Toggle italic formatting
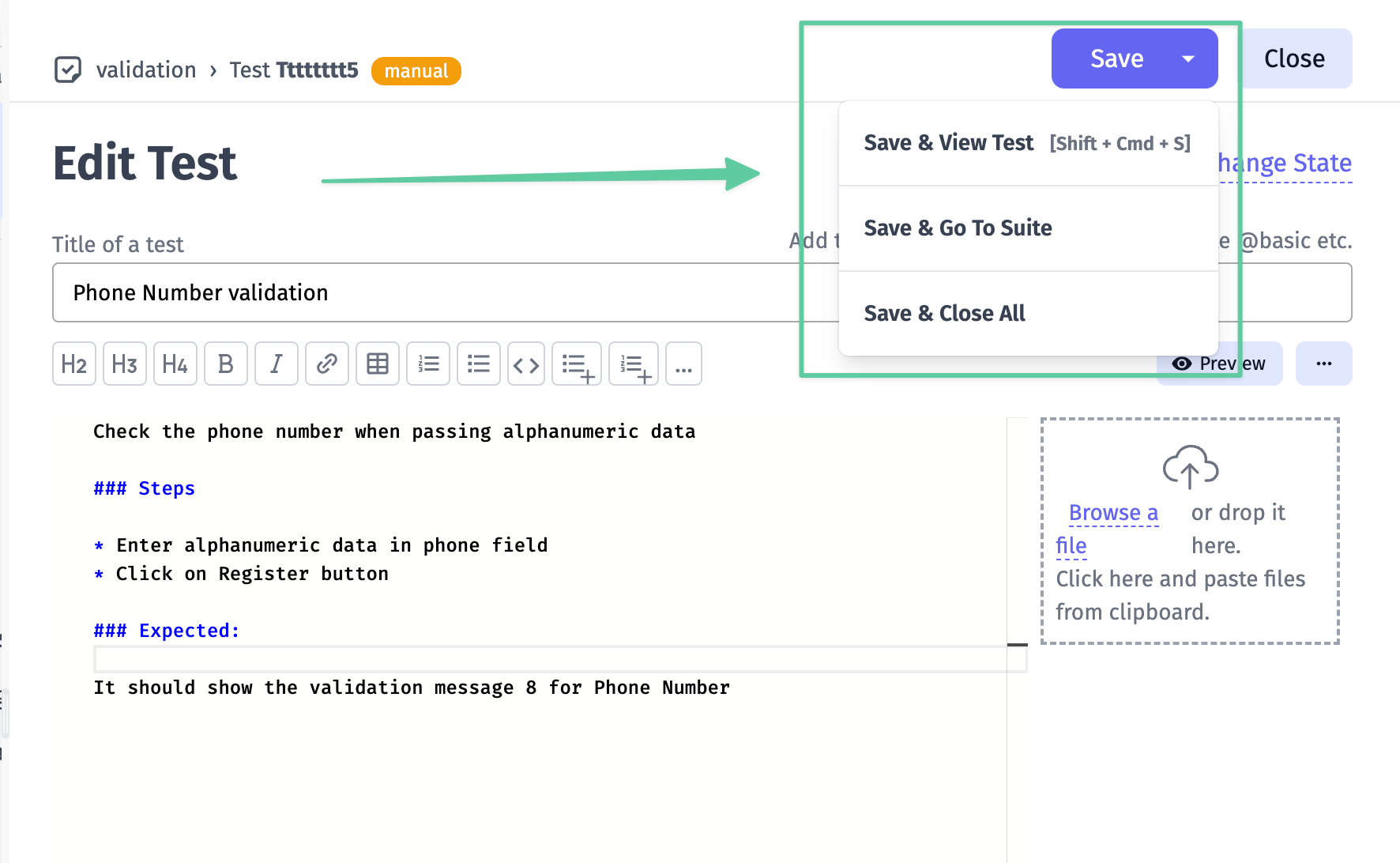The width and height of the screenshot is (1400, 863). coord(277,364)
